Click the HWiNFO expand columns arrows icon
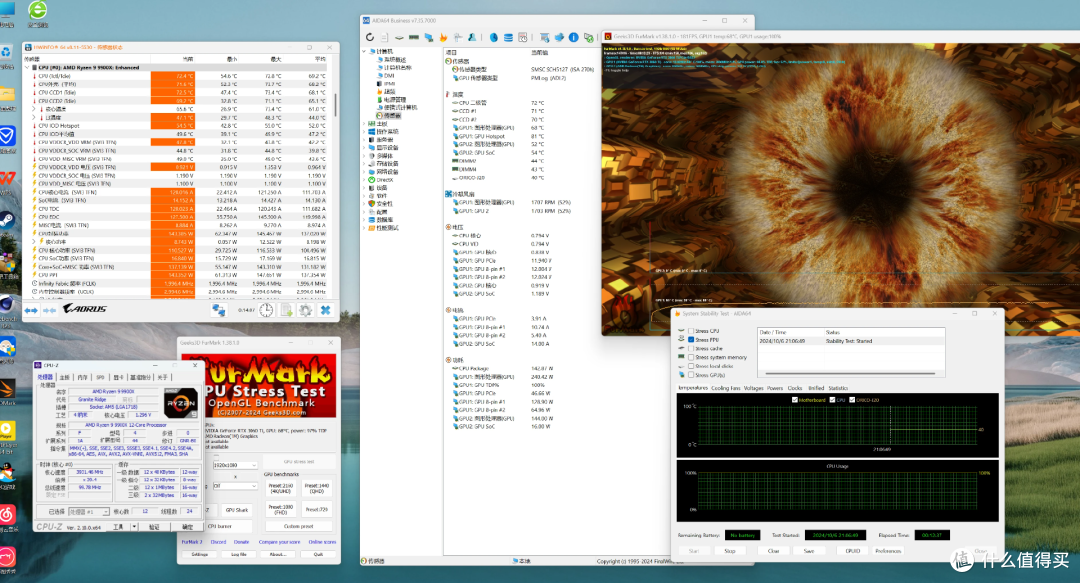This screenshot has height=583, width=1080. pyautogui.click(x=32, y=311)
